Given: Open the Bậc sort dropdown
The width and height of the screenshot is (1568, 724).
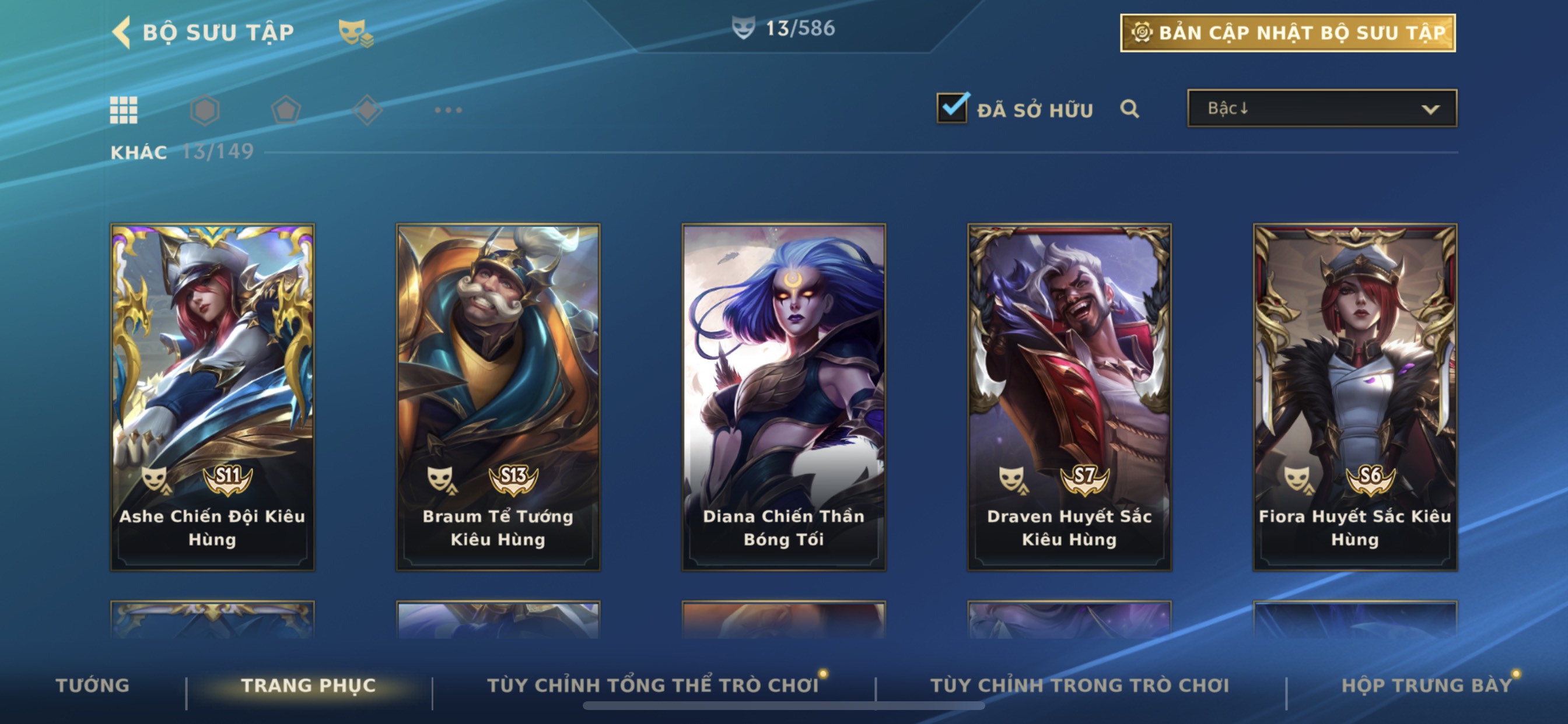Looking at the screenshot, I should pos(1322,108).
